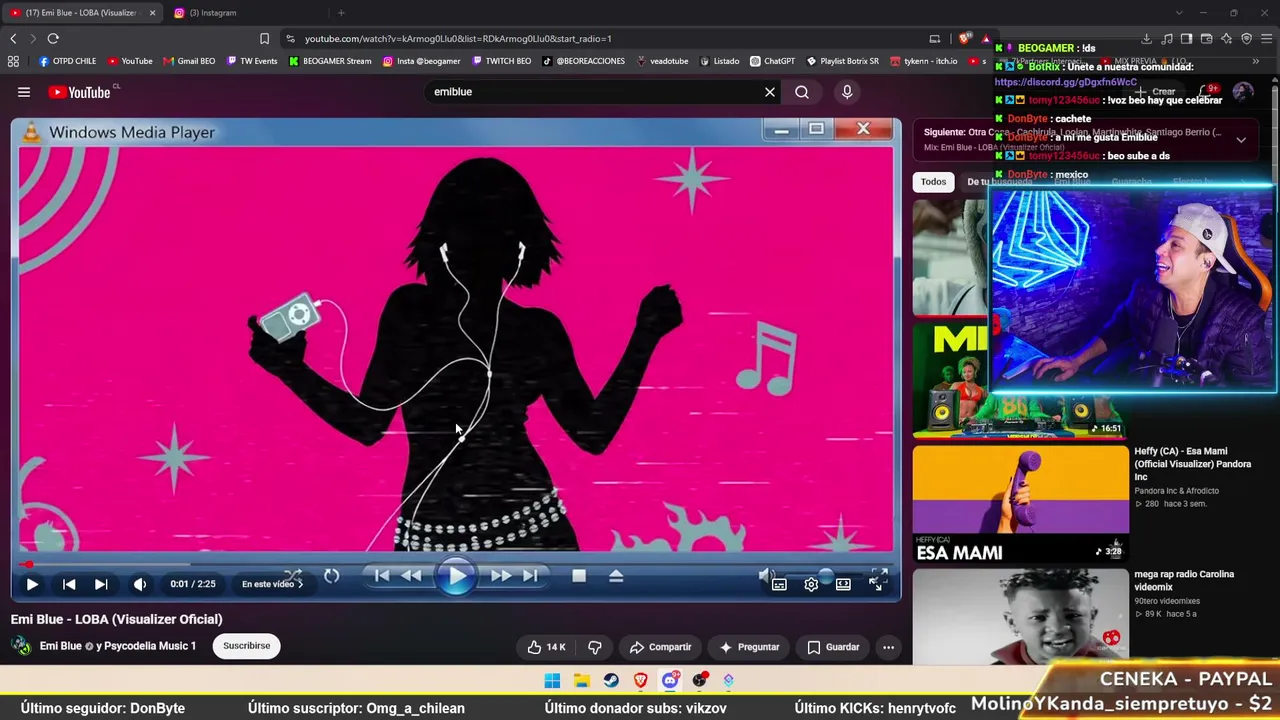1280x720 pixels.
Task: Open a new browser tab
Action: pos(341,13)
